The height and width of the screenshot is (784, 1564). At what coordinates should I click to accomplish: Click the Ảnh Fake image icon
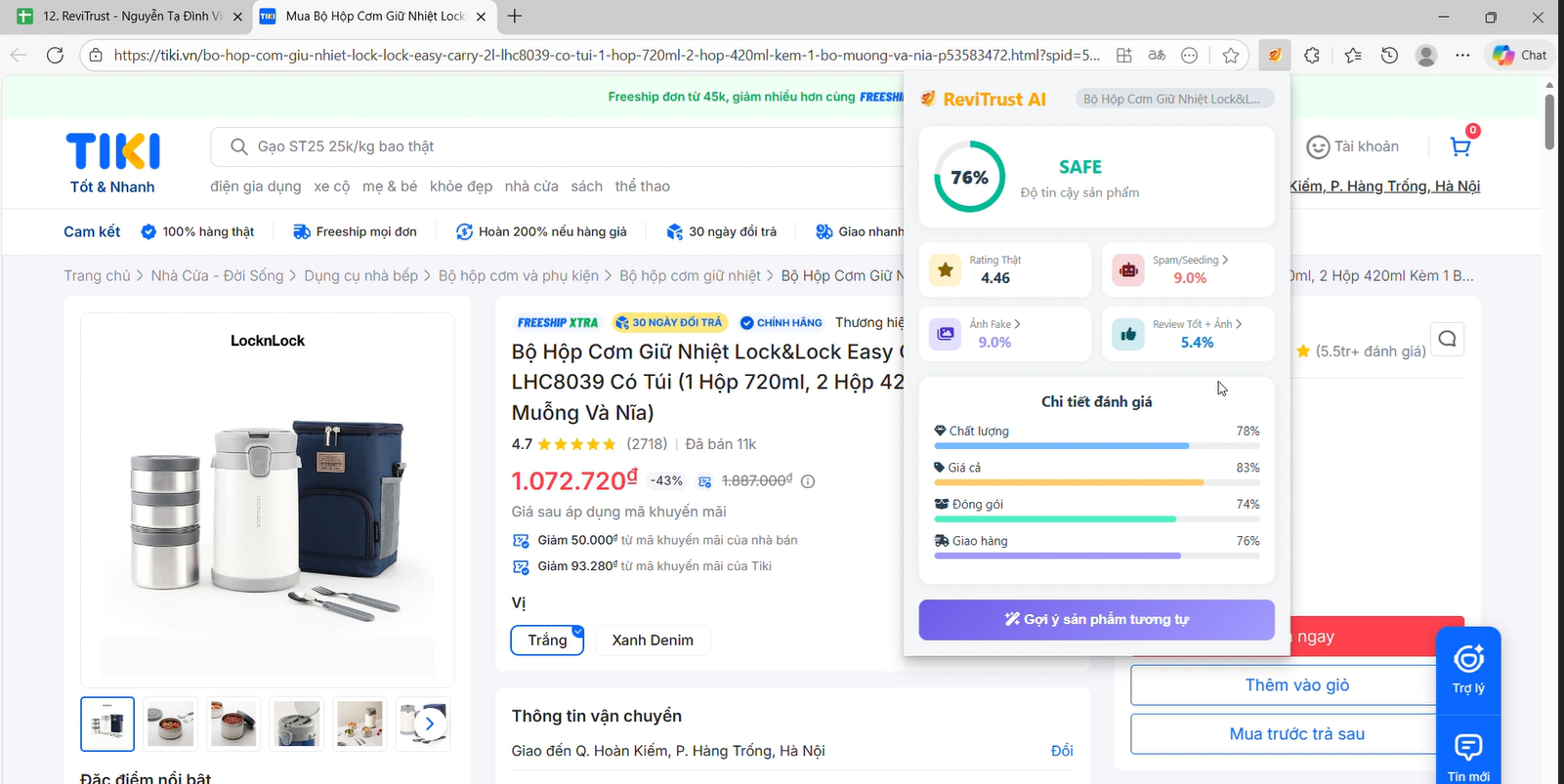click(x=945, y=334)
